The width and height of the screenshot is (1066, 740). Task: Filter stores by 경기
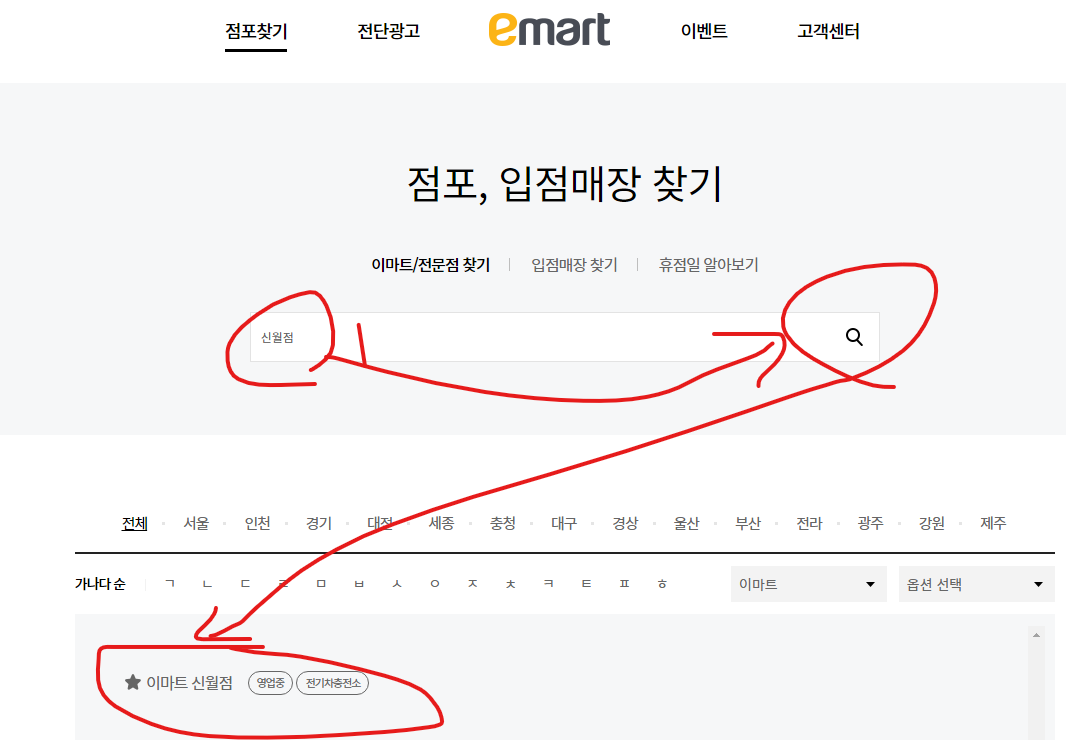point(319,523)
